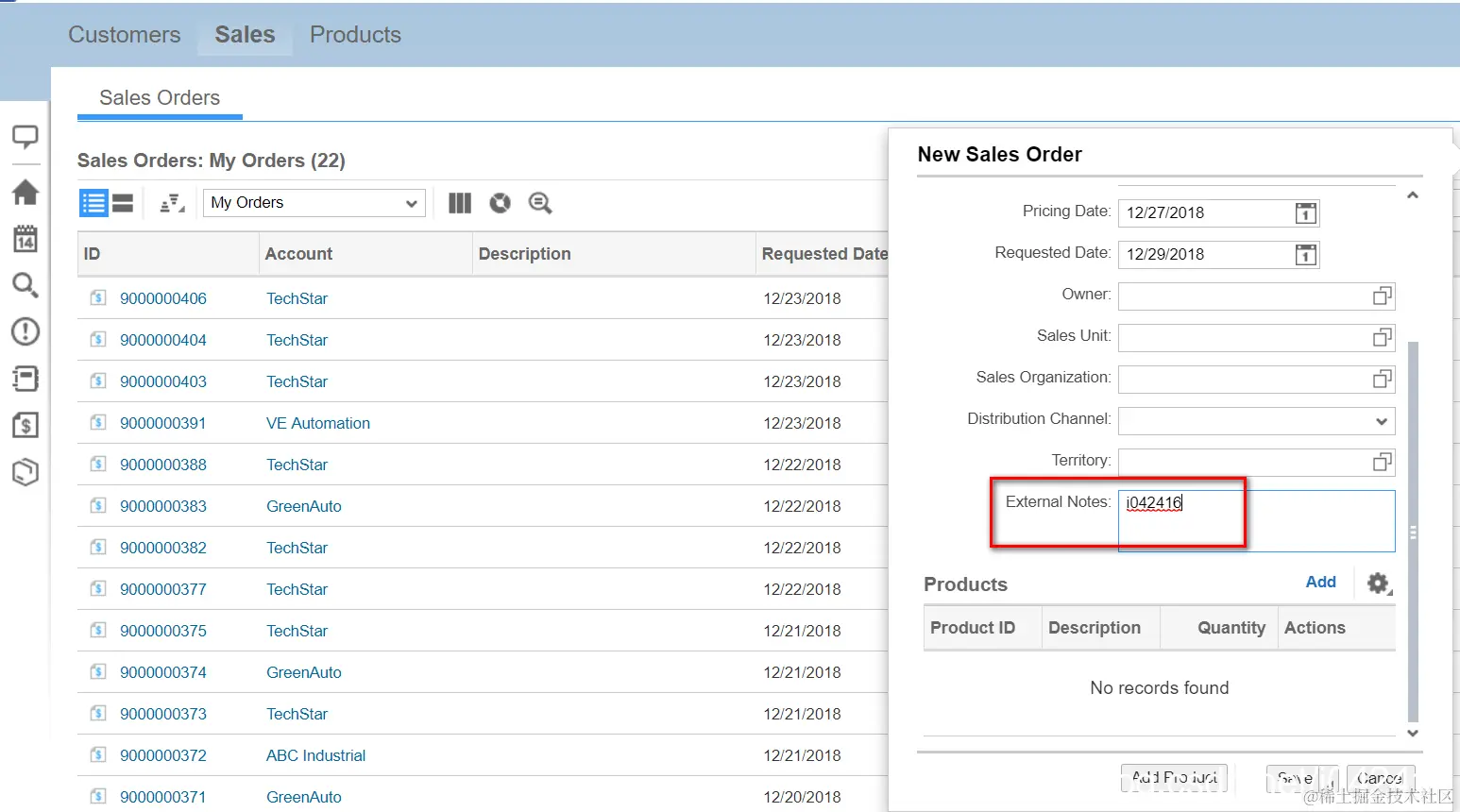Viewport: 1460px width, 812px height.
Task: Click order icon beside 9000000375
Action: point(98,631)
